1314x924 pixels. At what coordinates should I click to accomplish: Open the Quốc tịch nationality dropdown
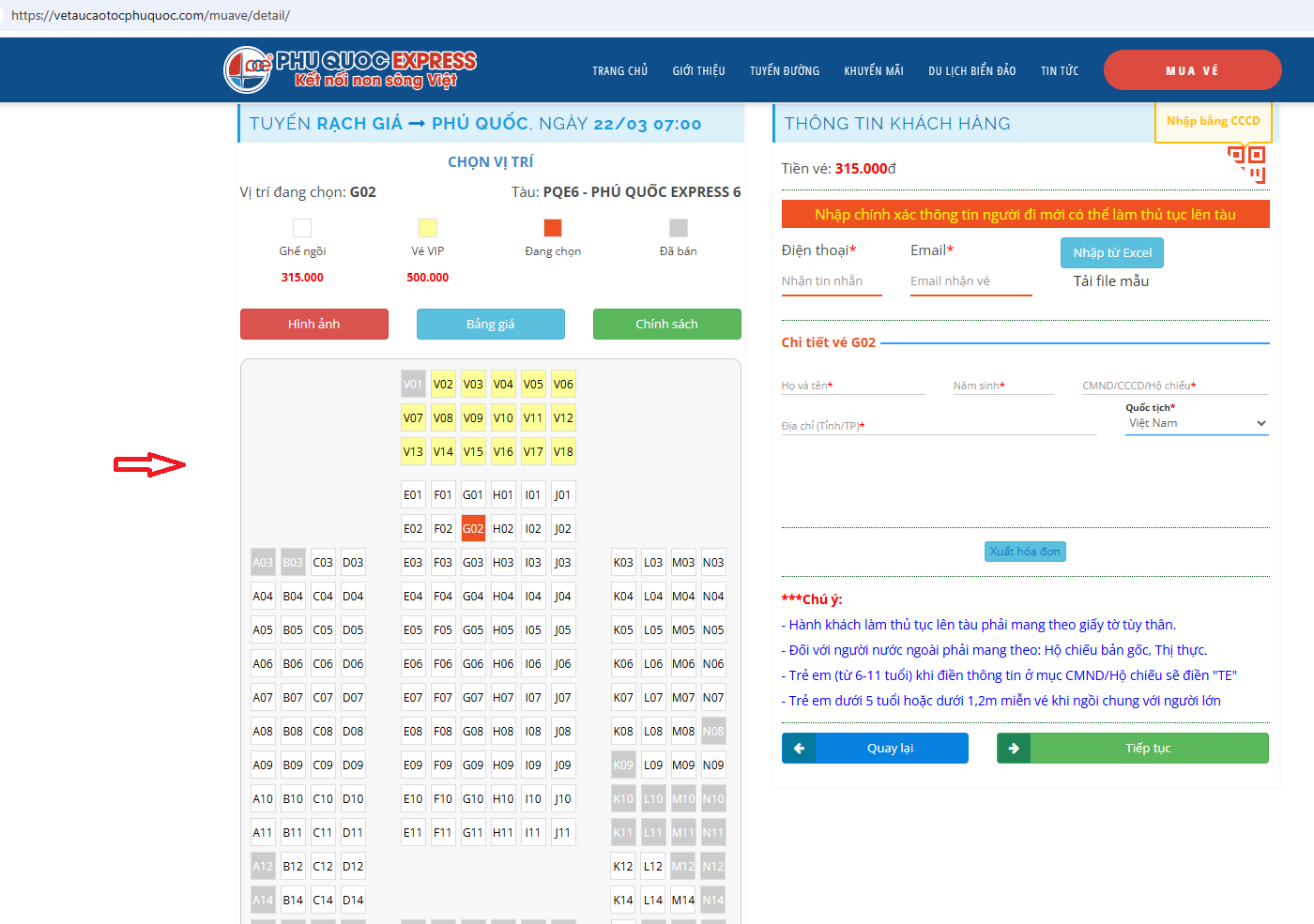[1197, 424]
